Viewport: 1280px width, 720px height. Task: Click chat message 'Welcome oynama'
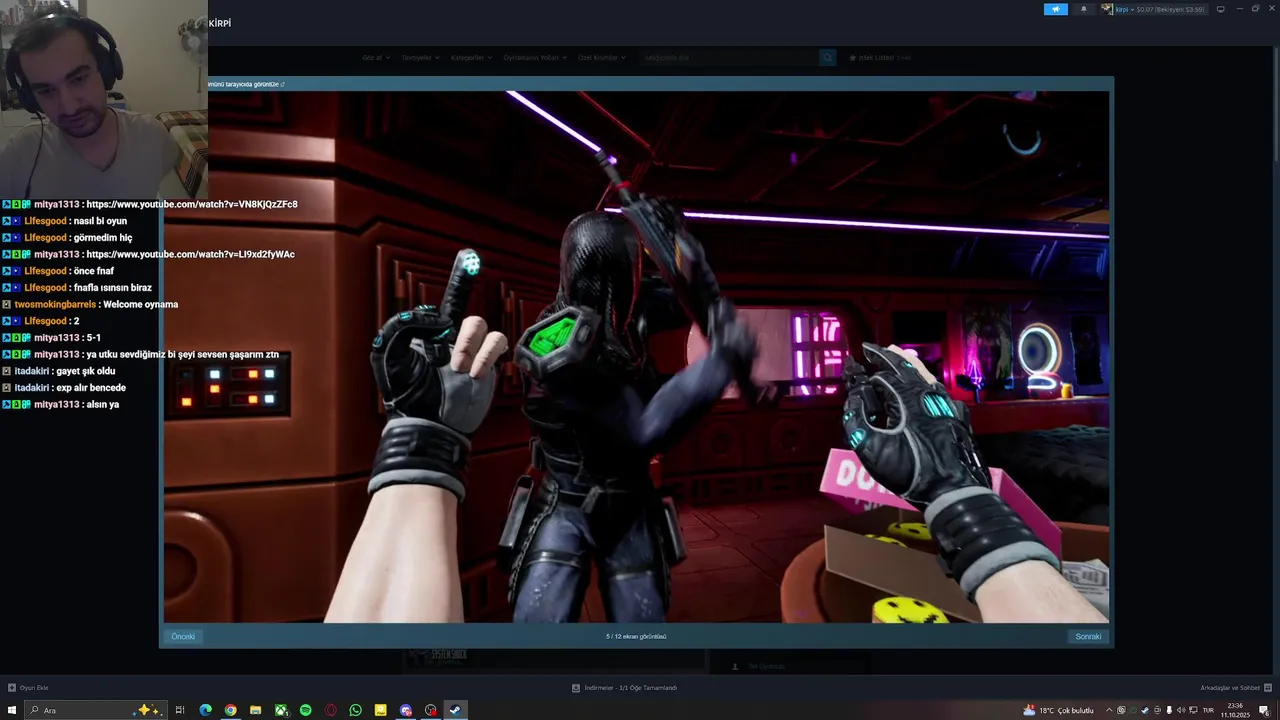click(x=141, y=304)
